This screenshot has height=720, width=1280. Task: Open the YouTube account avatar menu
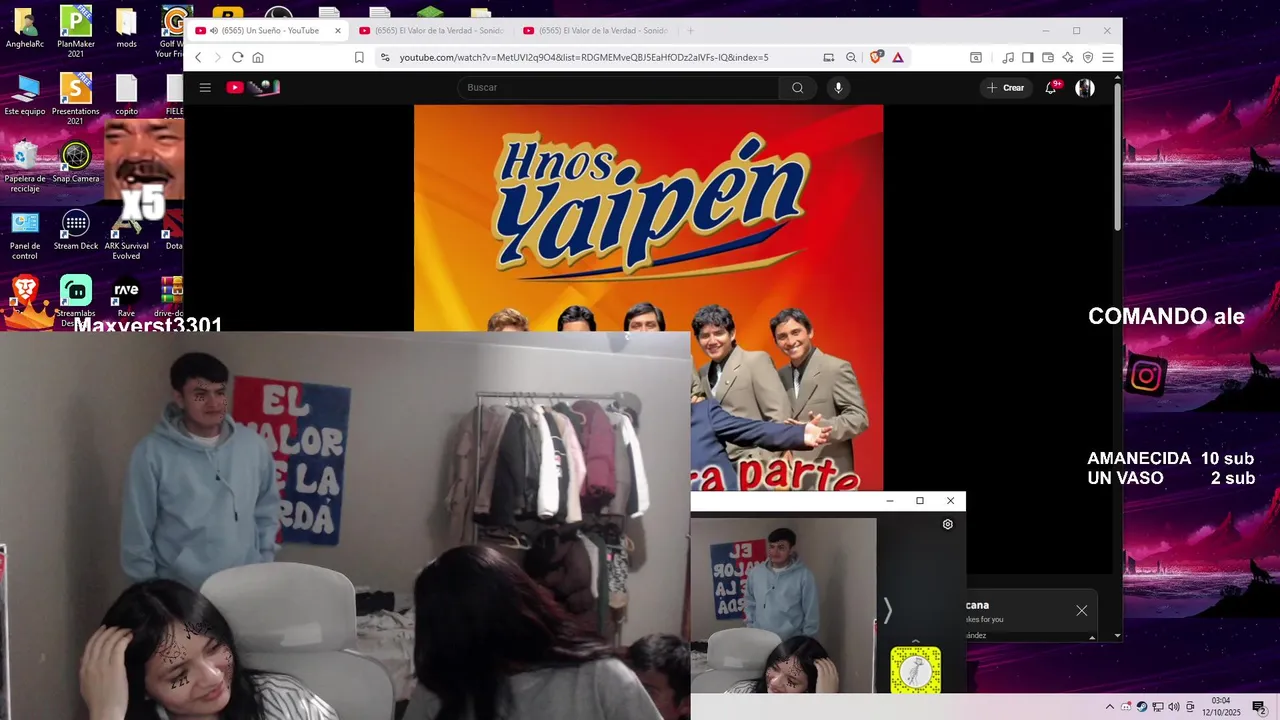pyautogui.click(x=1085, y=88)
